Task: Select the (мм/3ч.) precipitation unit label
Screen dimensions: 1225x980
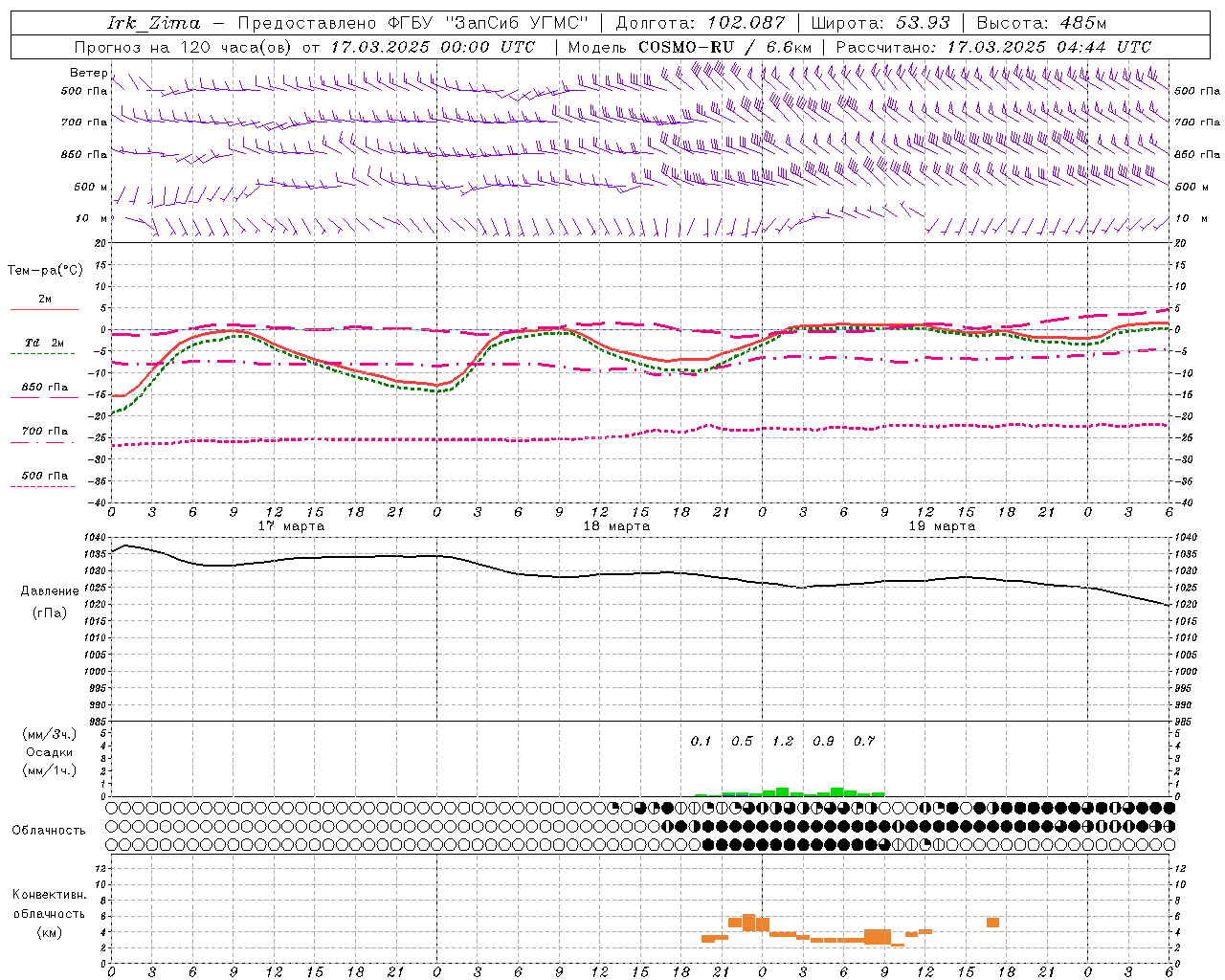Action: (50, 735)
